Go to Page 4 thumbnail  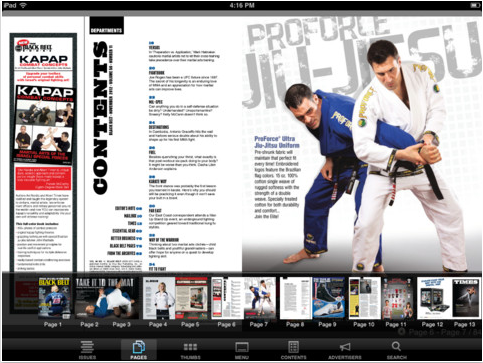[x=159, y=298]
